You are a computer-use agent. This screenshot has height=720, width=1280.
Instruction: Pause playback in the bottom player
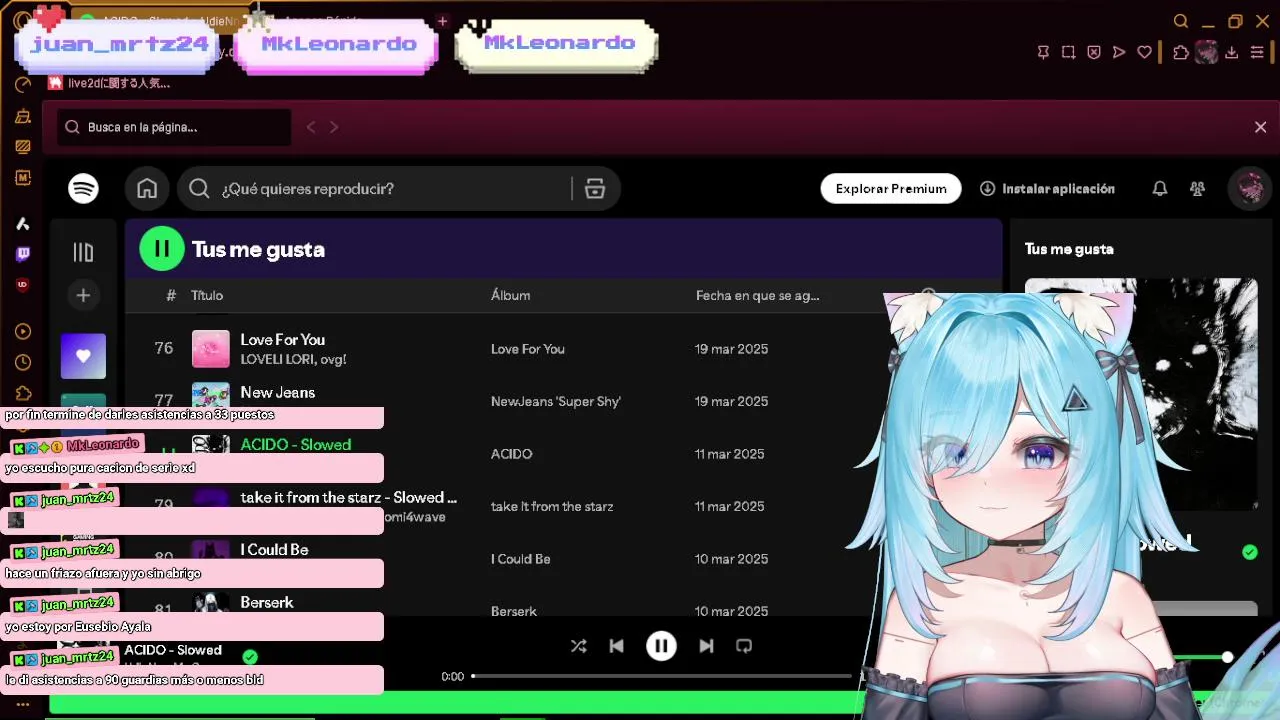click(x=661, y=646)
